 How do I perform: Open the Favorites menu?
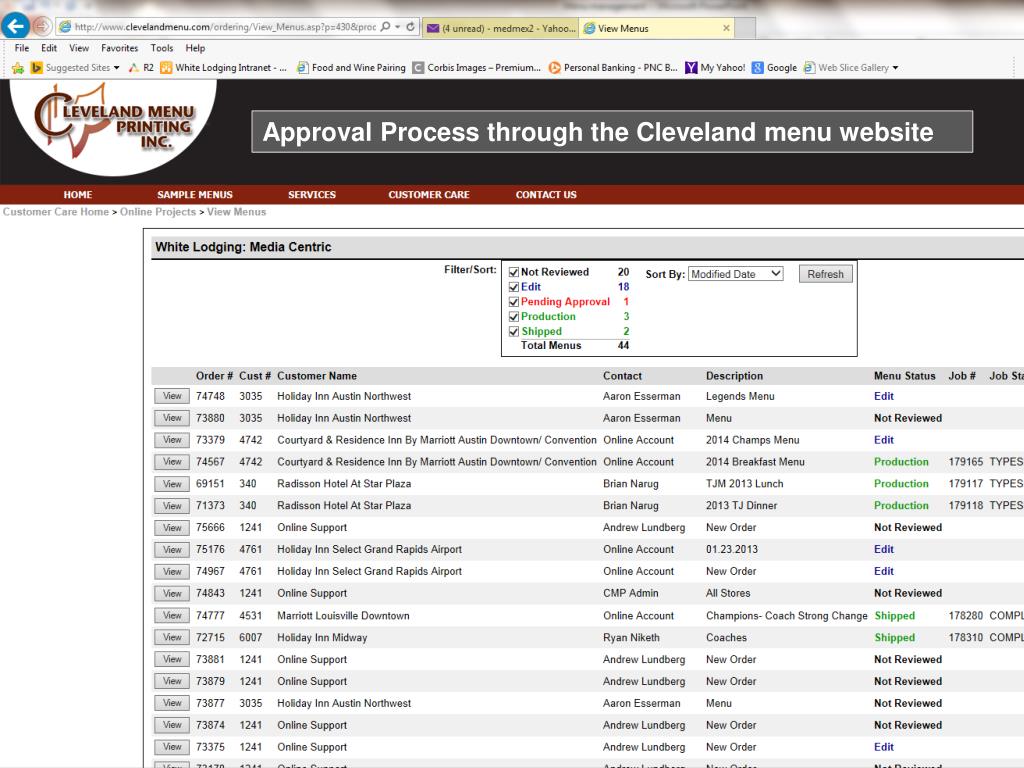click(x=120, y=48)
